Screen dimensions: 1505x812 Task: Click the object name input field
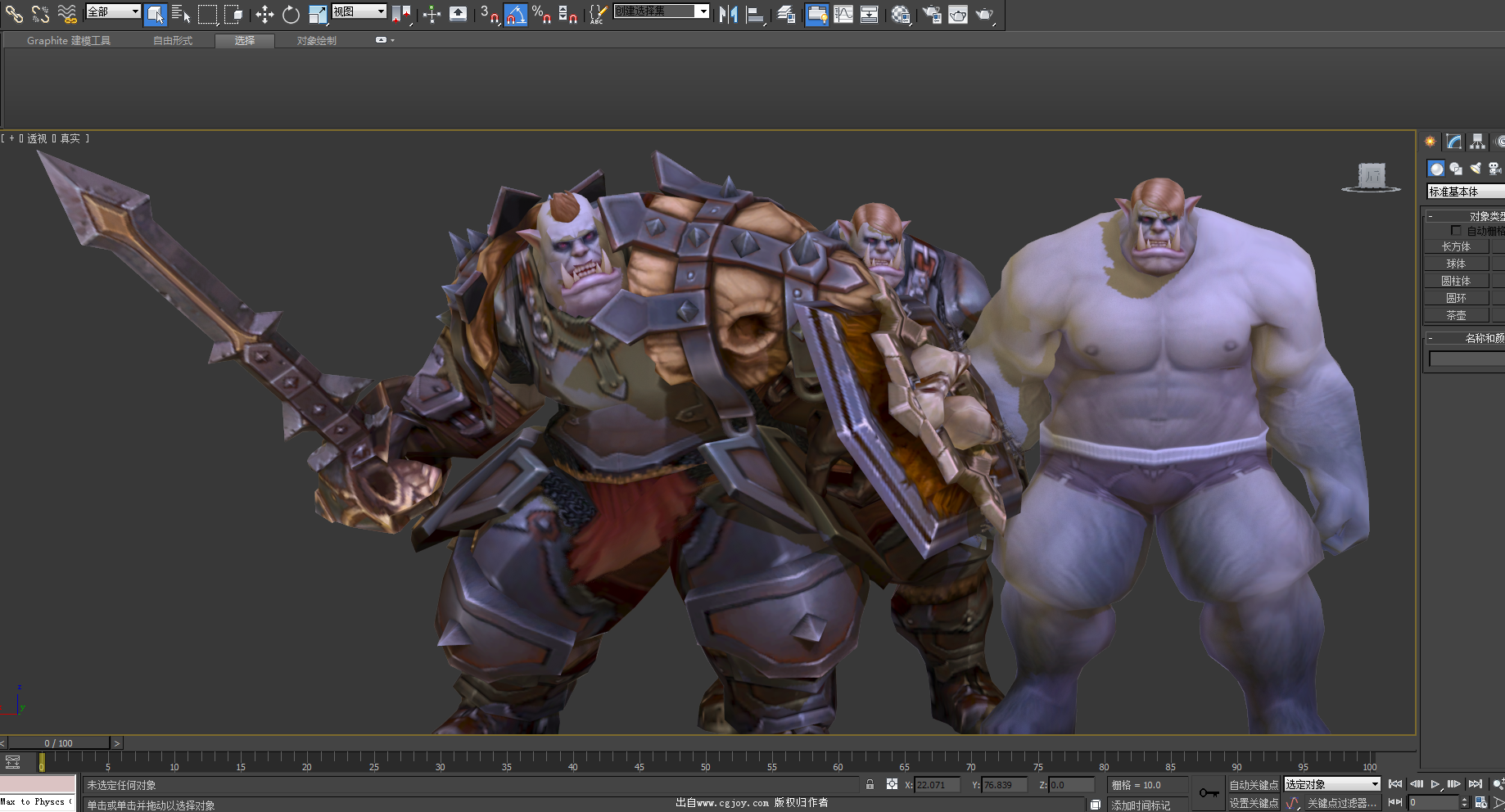tap(1467, 359)
